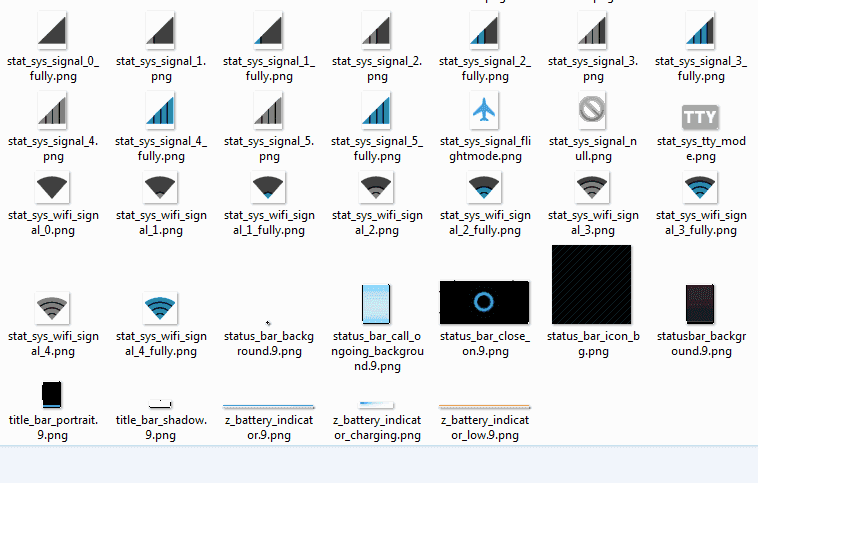Click the label "status_bar_icon_bg.png"
The image size is (864, 540).
point(593,344)
